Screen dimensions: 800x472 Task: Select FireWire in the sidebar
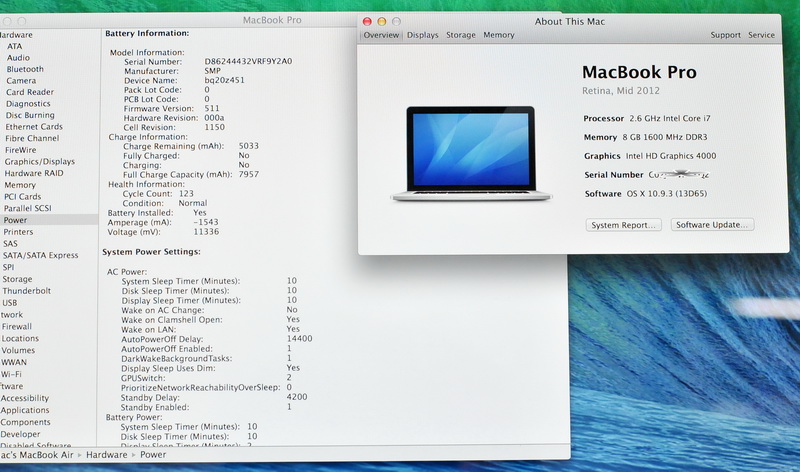[x=20, y=150]
